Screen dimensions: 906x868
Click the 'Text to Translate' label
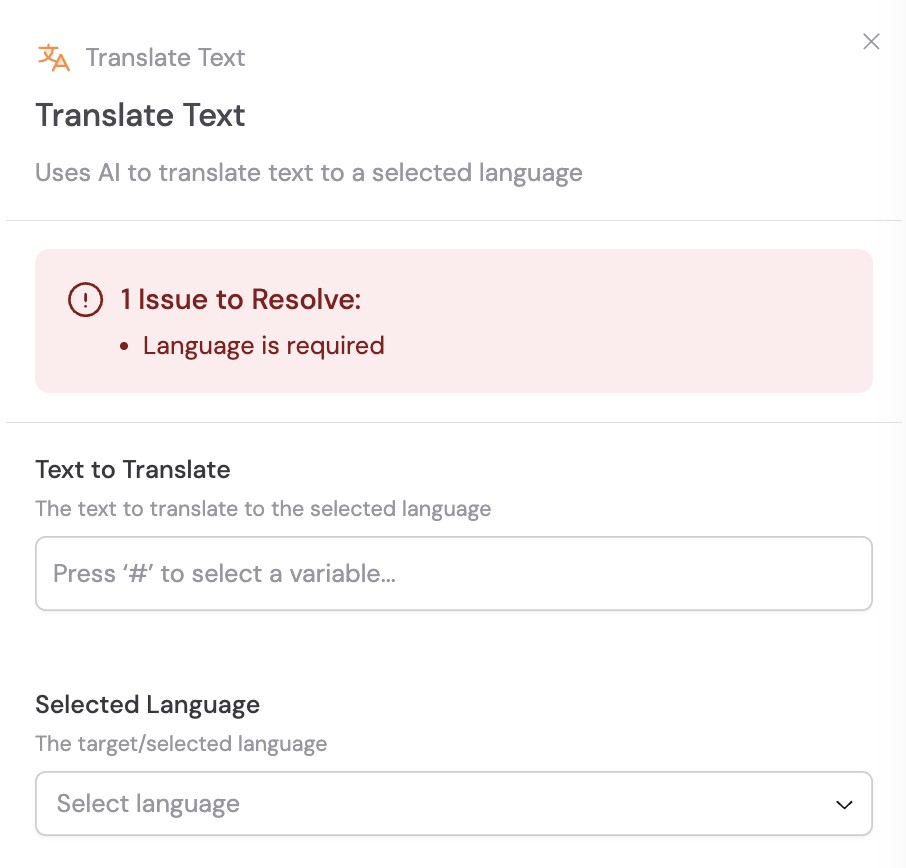pyautogui.click(x=132, y=469)
